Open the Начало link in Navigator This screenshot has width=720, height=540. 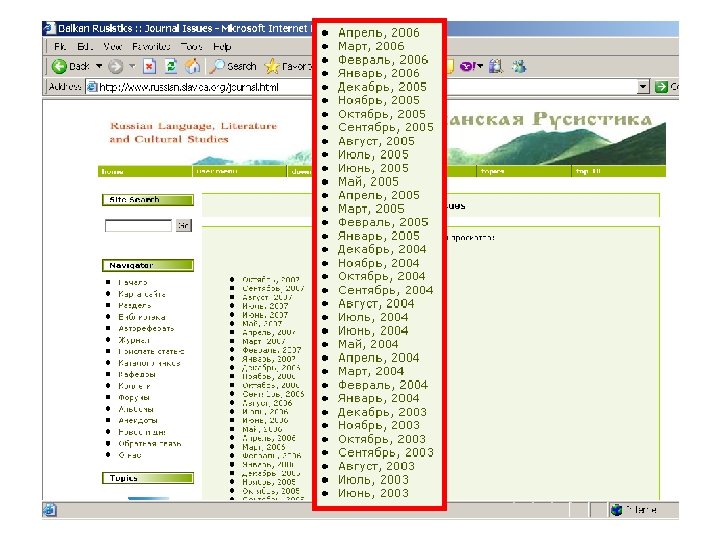[x=133, y=282]
